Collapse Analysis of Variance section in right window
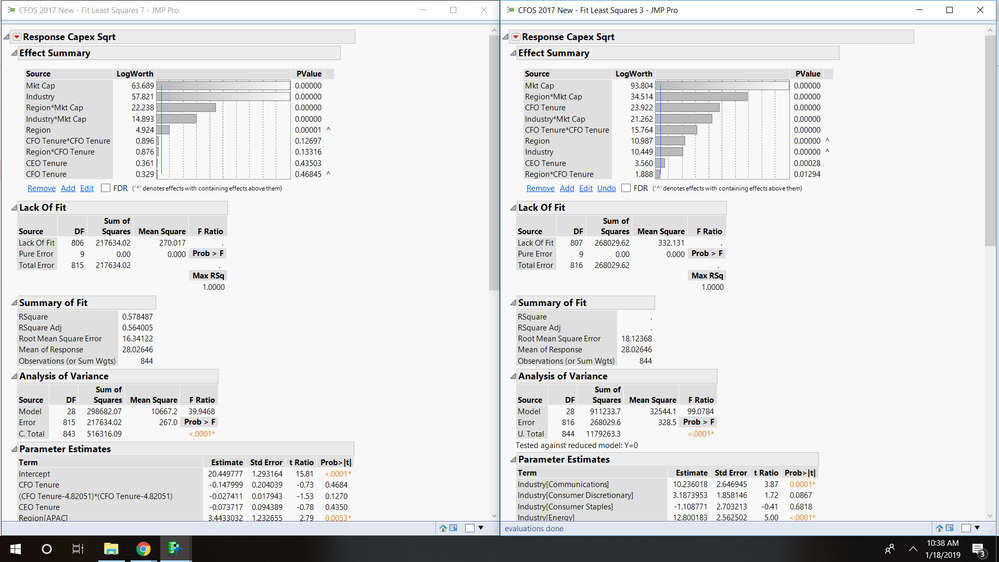 click(513, 376)
